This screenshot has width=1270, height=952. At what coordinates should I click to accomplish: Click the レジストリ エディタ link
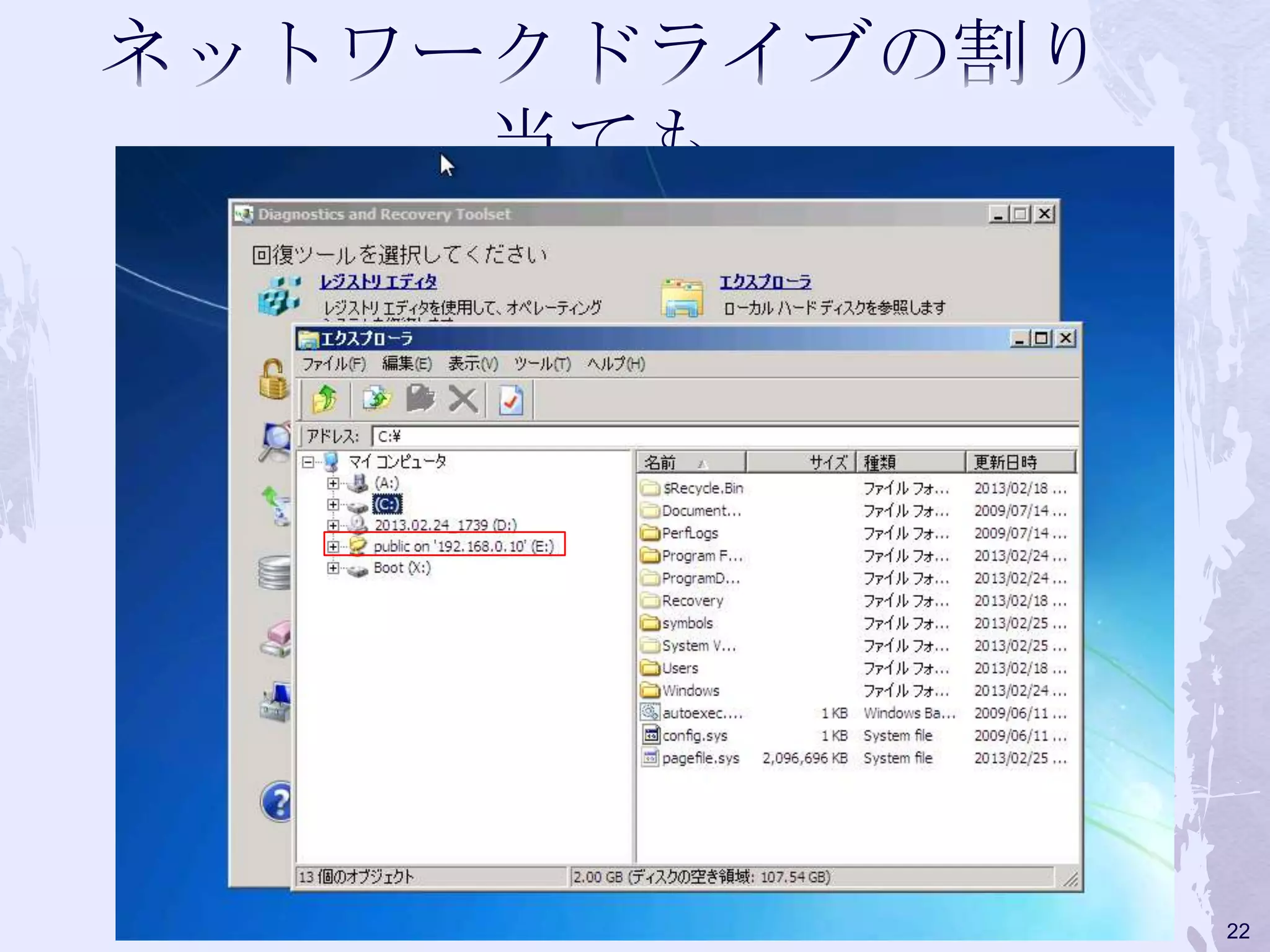(x=378, y=282)
